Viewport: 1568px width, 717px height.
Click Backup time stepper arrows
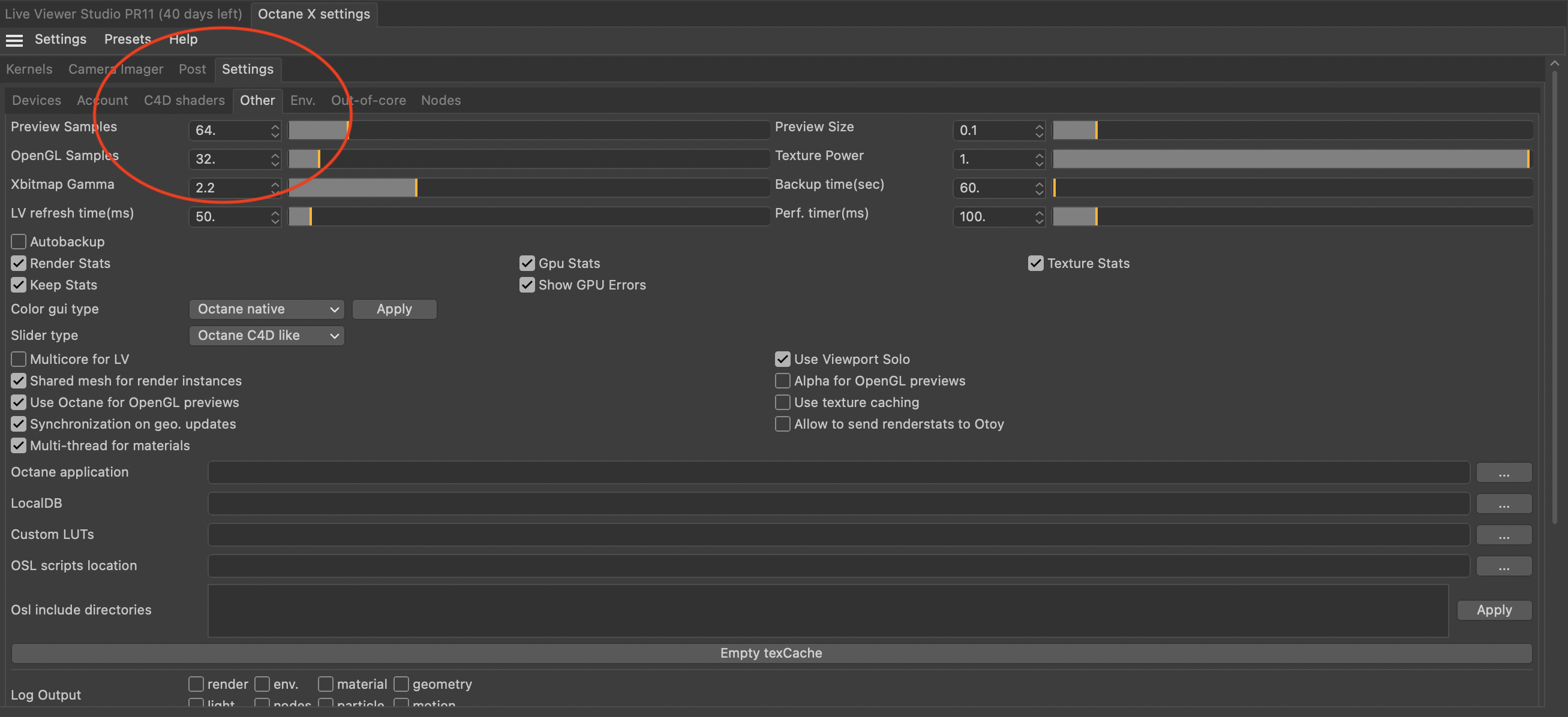(x=1038, y=188)
